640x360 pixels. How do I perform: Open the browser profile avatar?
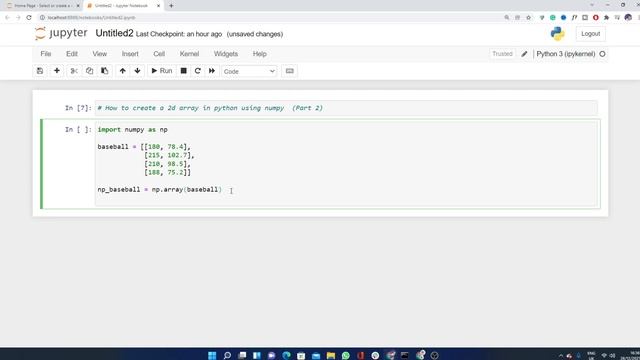click(x=628, y=18)
